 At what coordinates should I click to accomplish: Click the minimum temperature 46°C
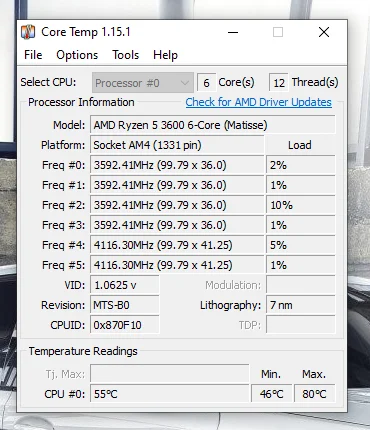point(271,394)
